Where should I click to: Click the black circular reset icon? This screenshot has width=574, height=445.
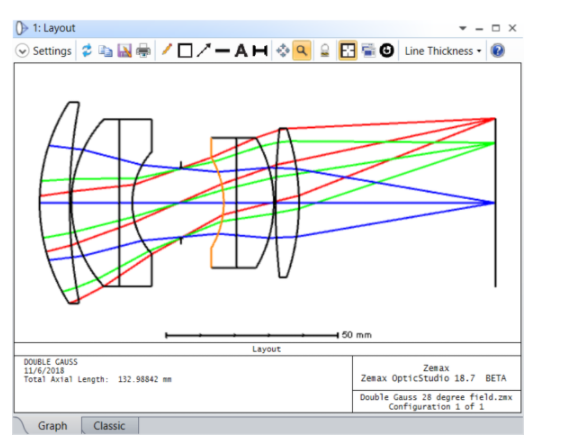coord(387,51)
